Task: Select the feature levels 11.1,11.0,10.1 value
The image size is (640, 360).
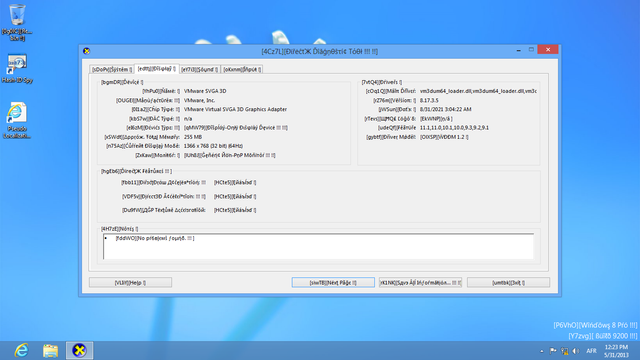Action: point(454,128)
